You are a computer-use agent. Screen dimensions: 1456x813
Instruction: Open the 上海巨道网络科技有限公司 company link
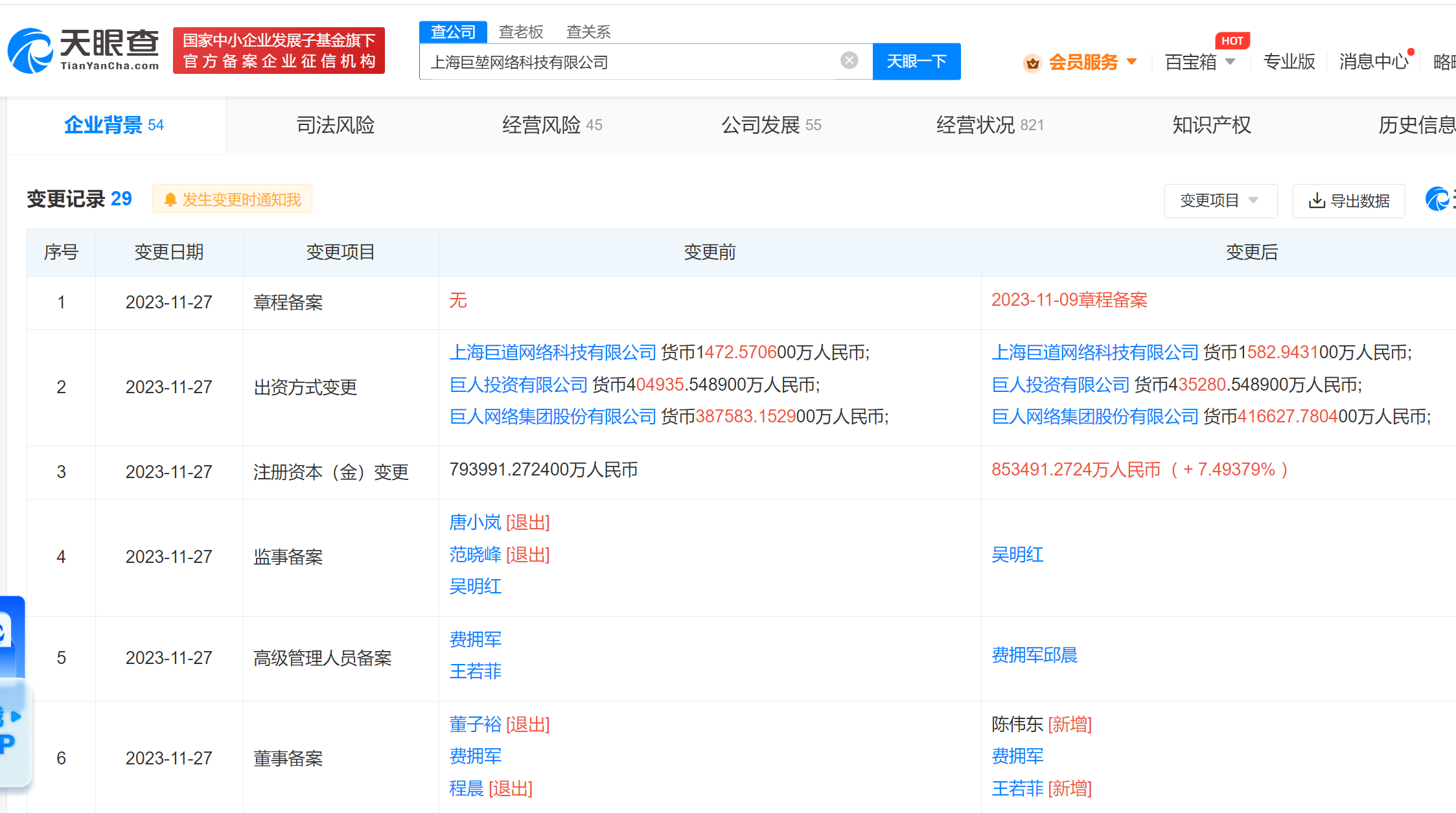click(553, 352)
